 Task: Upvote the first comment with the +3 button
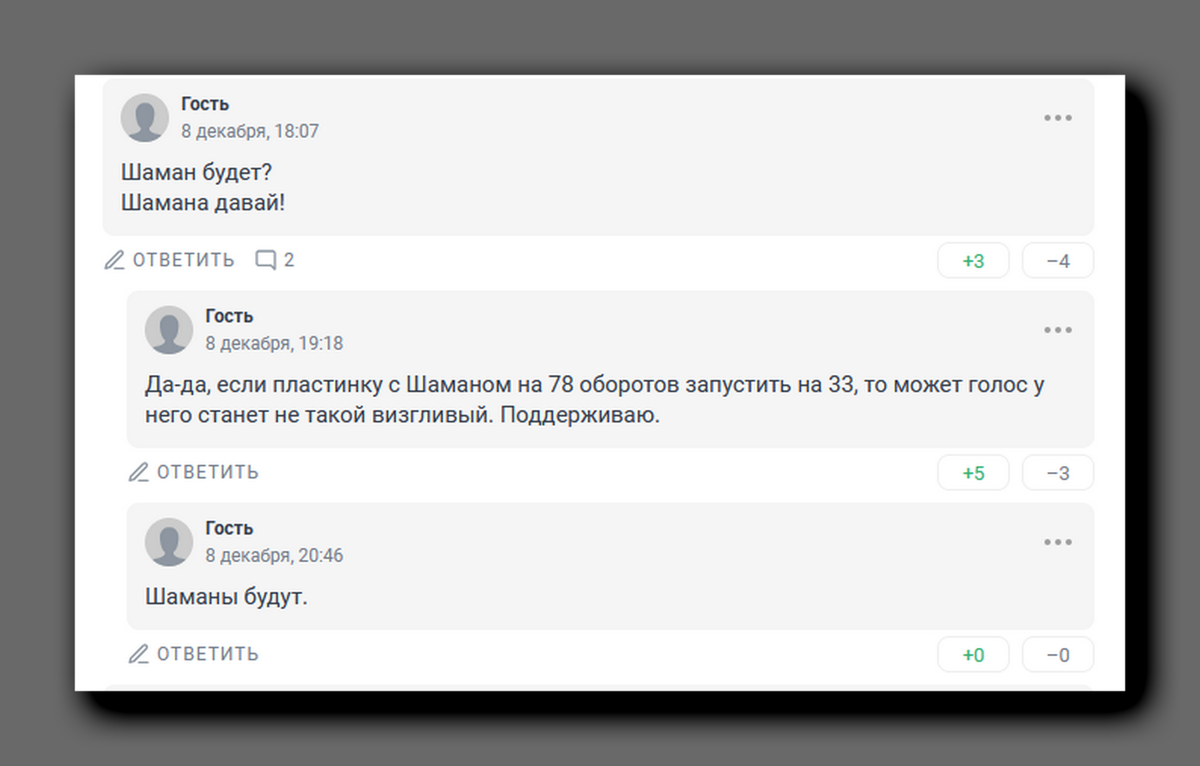point(973,260)
